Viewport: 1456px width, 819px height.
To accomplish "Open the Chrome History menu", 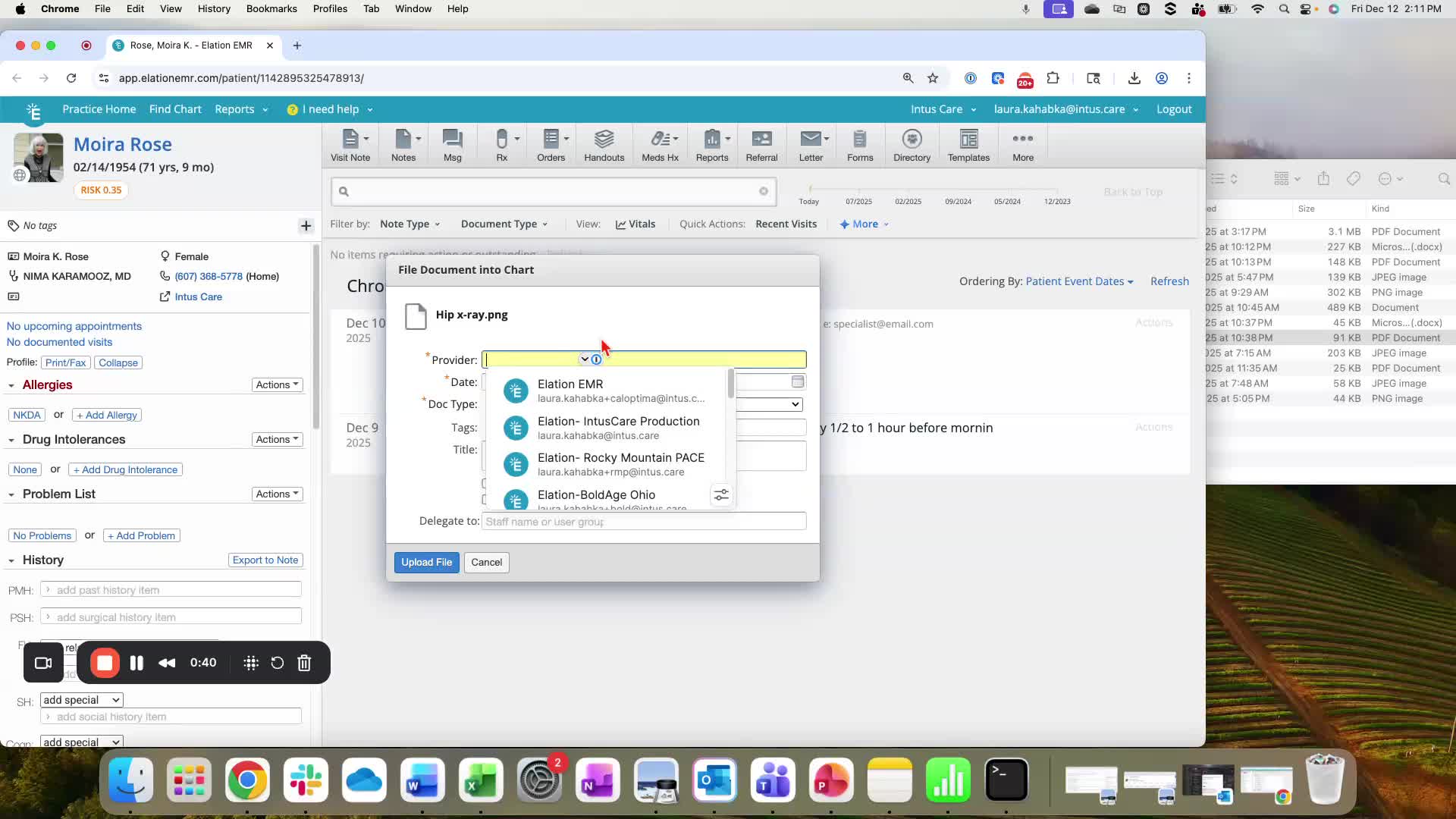I will click(x=214, y=8).
